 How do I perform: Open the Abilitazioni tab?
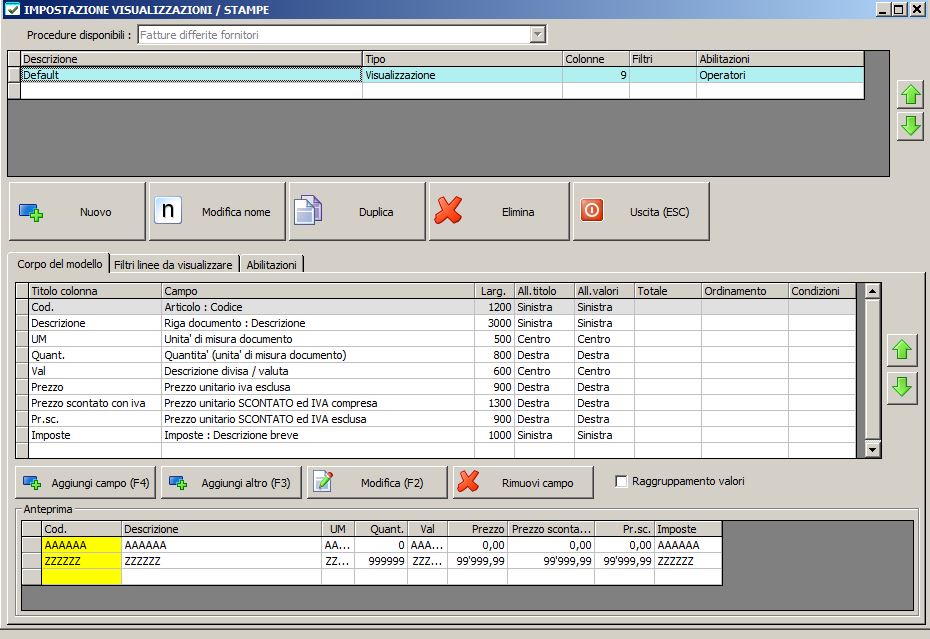[x=272, y=265]
